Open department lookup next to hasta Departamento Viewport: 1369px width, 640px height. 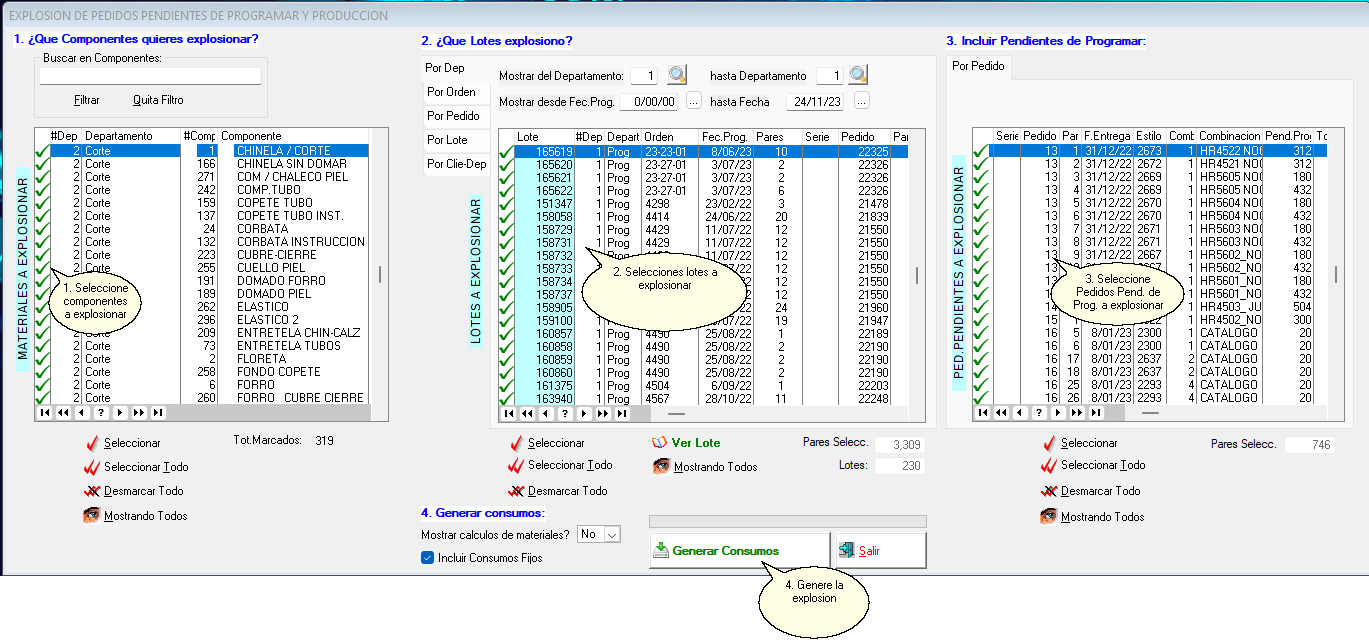(858, 75)
